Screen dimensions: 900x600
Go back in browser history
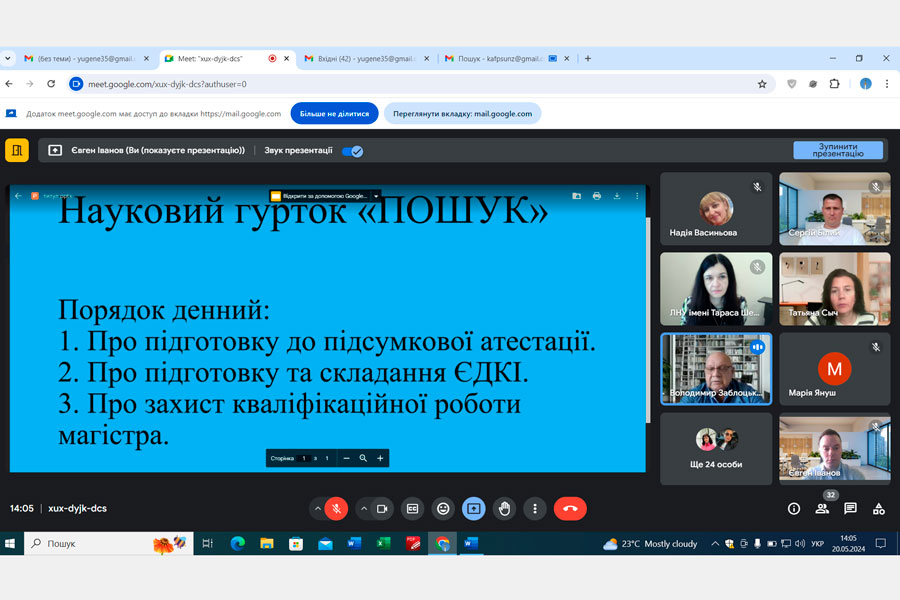[9, 84]
